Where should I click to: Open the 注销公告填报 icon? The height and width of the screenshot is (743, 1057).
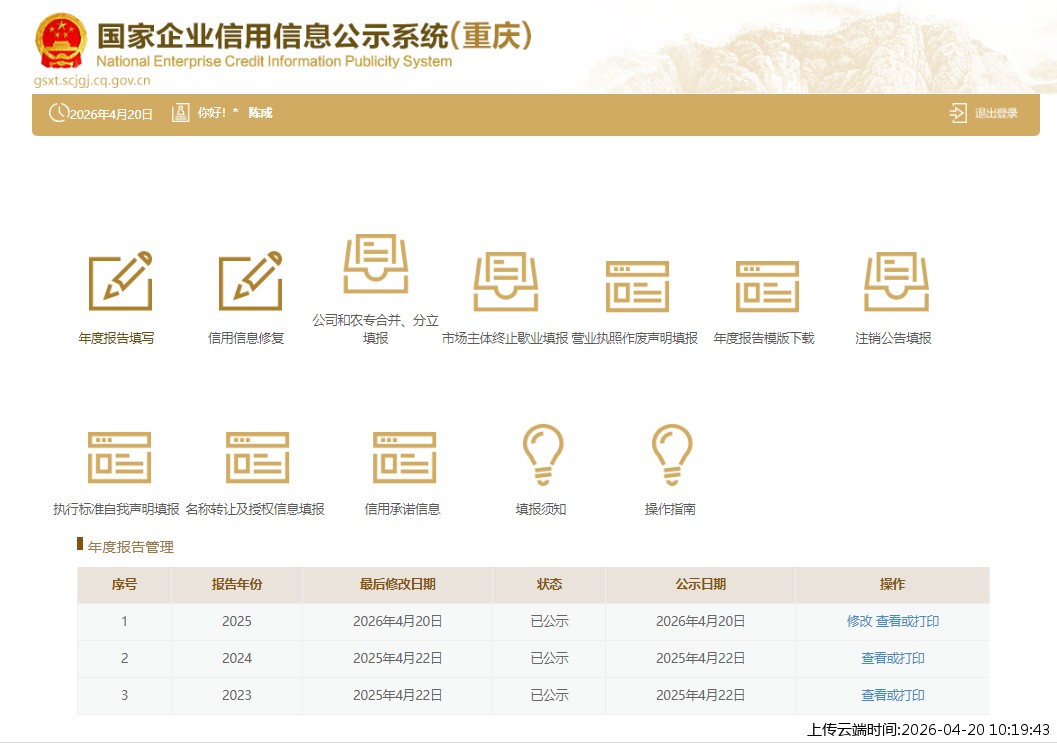[x=896, y=281]
